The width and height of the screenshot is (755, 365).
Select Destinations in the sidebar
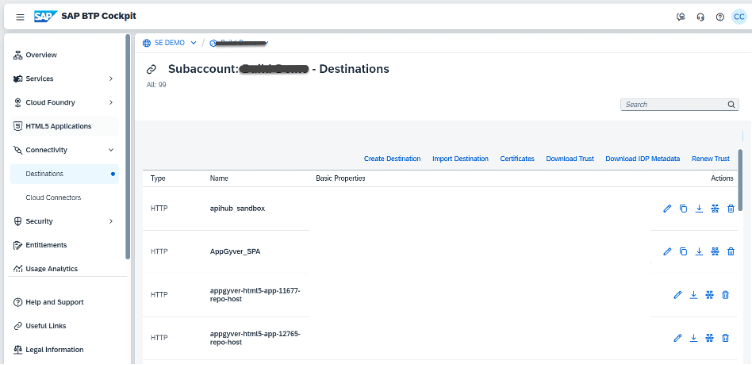point(65,174)
